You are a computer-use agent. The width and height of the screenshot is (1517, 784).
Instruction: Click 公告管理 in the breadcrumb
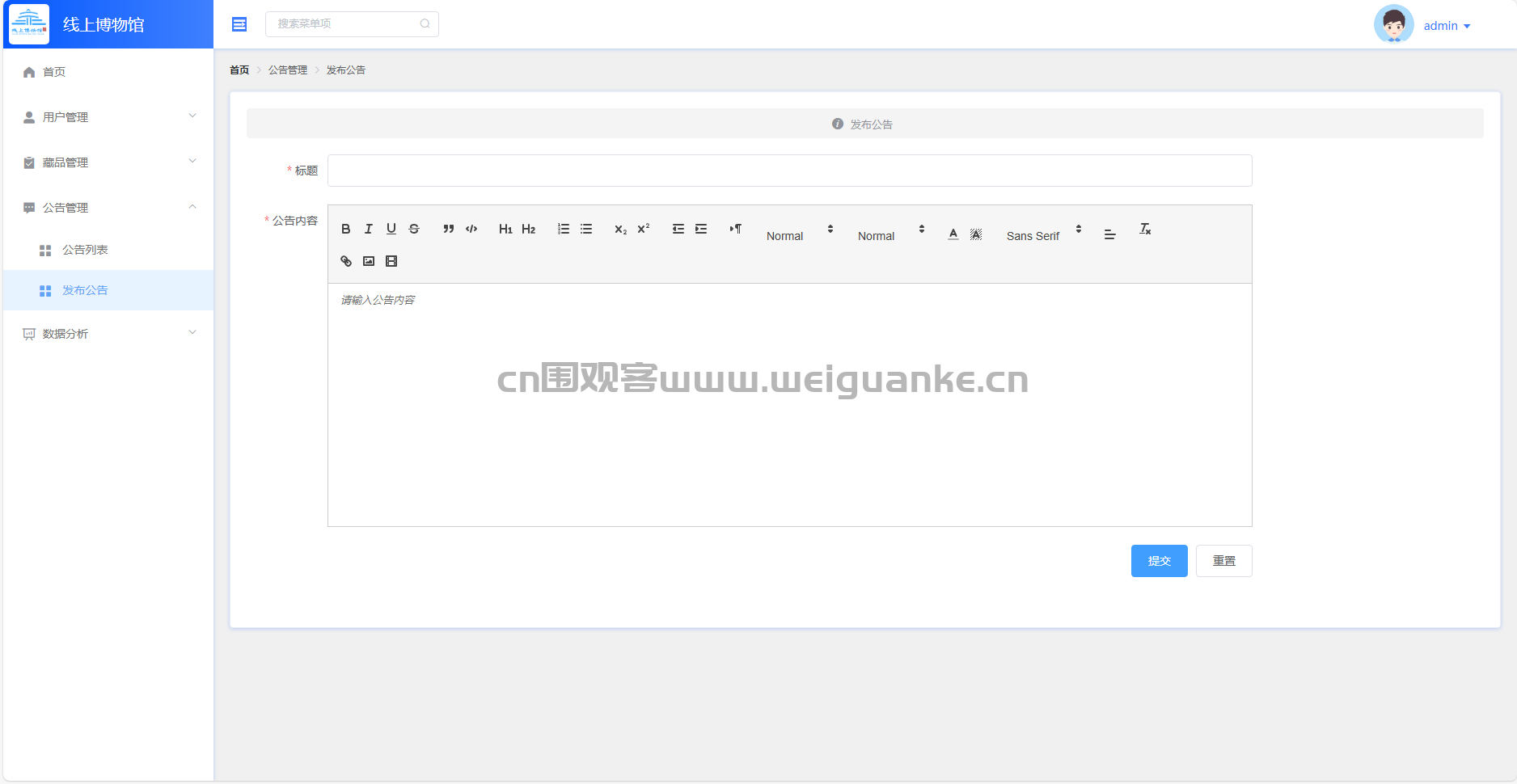click(x=288, y=70)
